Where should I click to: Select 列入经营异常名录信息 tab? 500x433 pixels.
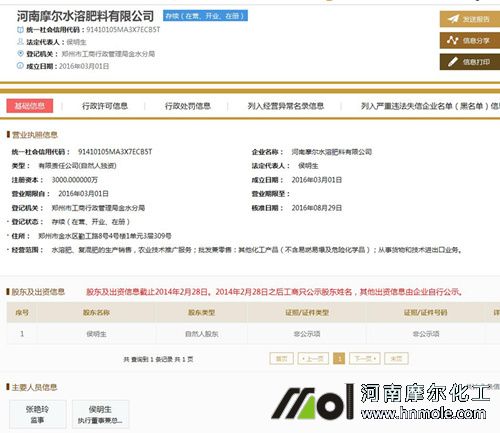pyautogui.click(x=286, y=106)
